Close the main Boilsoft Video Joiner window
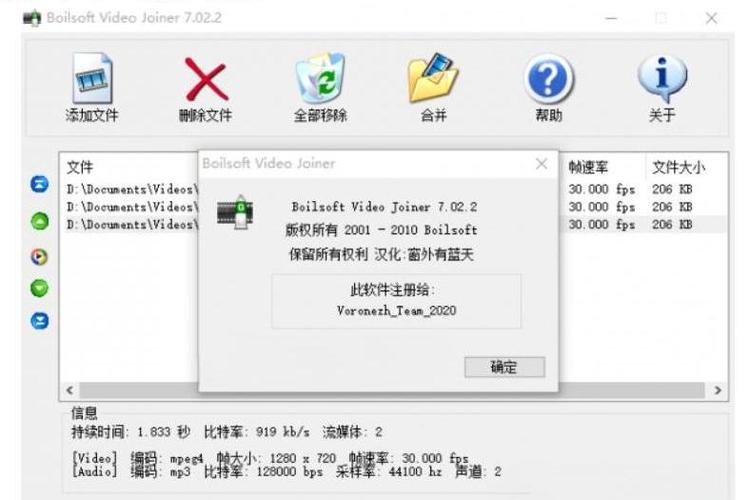Image resolution: width=750 pixels, height=500 pixels. [x=711, y=18]
